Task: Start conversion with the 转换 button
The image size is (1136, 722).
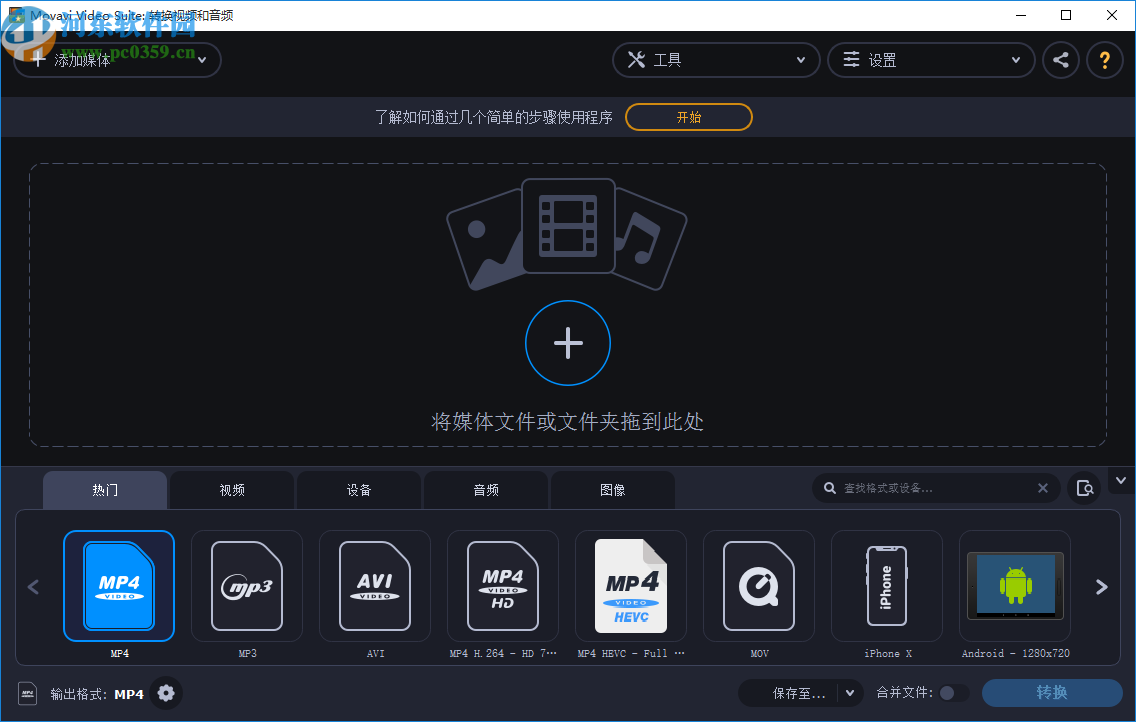Action: point(1053,693)
